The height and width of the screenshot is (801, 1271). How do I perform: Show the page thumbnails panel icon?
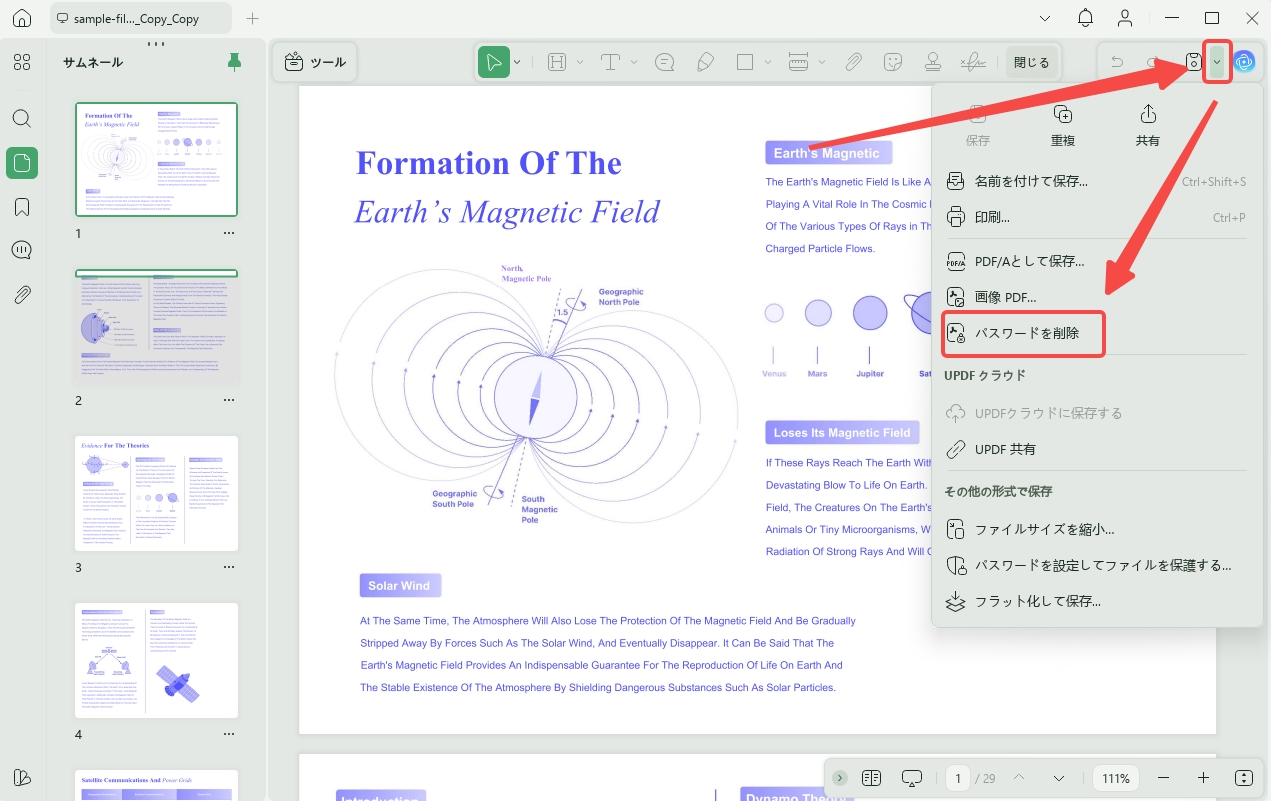pos(22,163)
